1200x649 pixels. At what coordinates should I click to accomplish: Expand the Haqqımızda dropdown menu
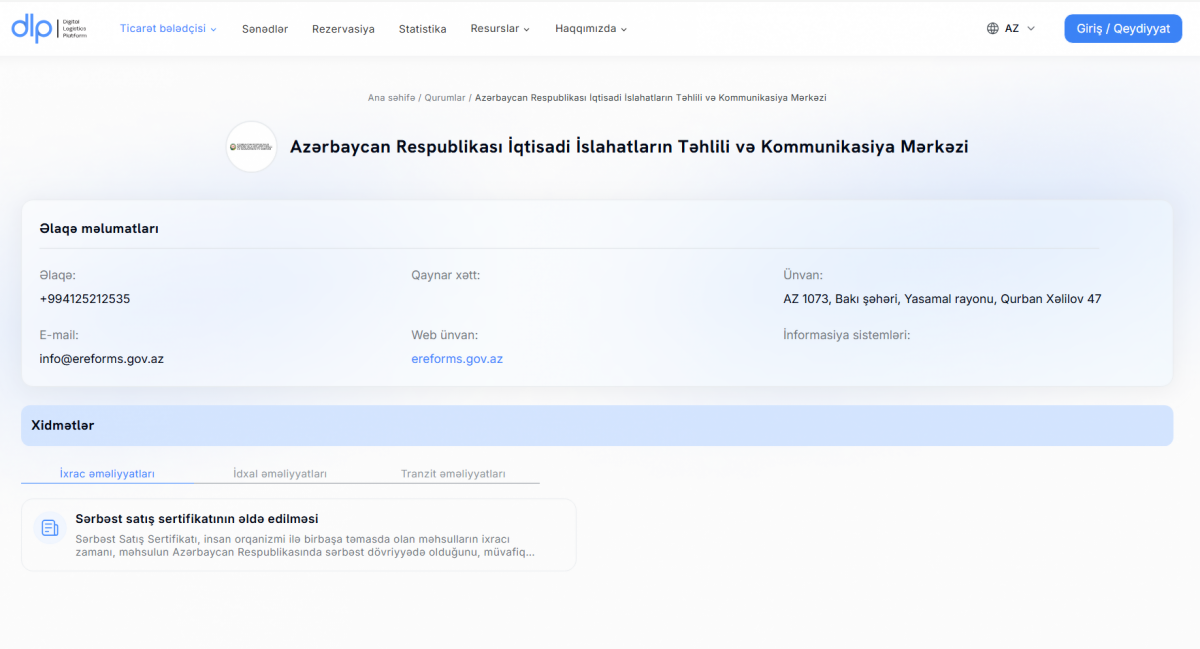591,29
